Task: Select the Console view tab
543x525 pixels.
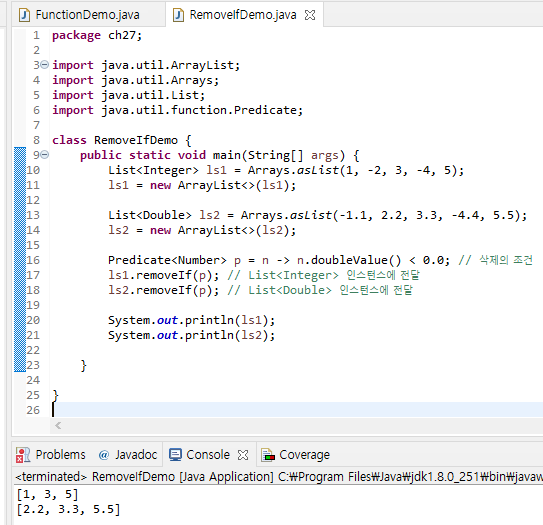Action: [x=208, y=455]
